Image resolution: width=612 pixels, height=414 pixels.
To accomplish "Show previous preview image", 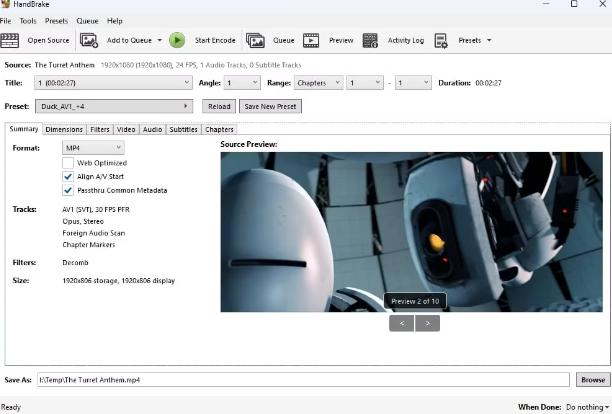I will [x=402, y=323].
